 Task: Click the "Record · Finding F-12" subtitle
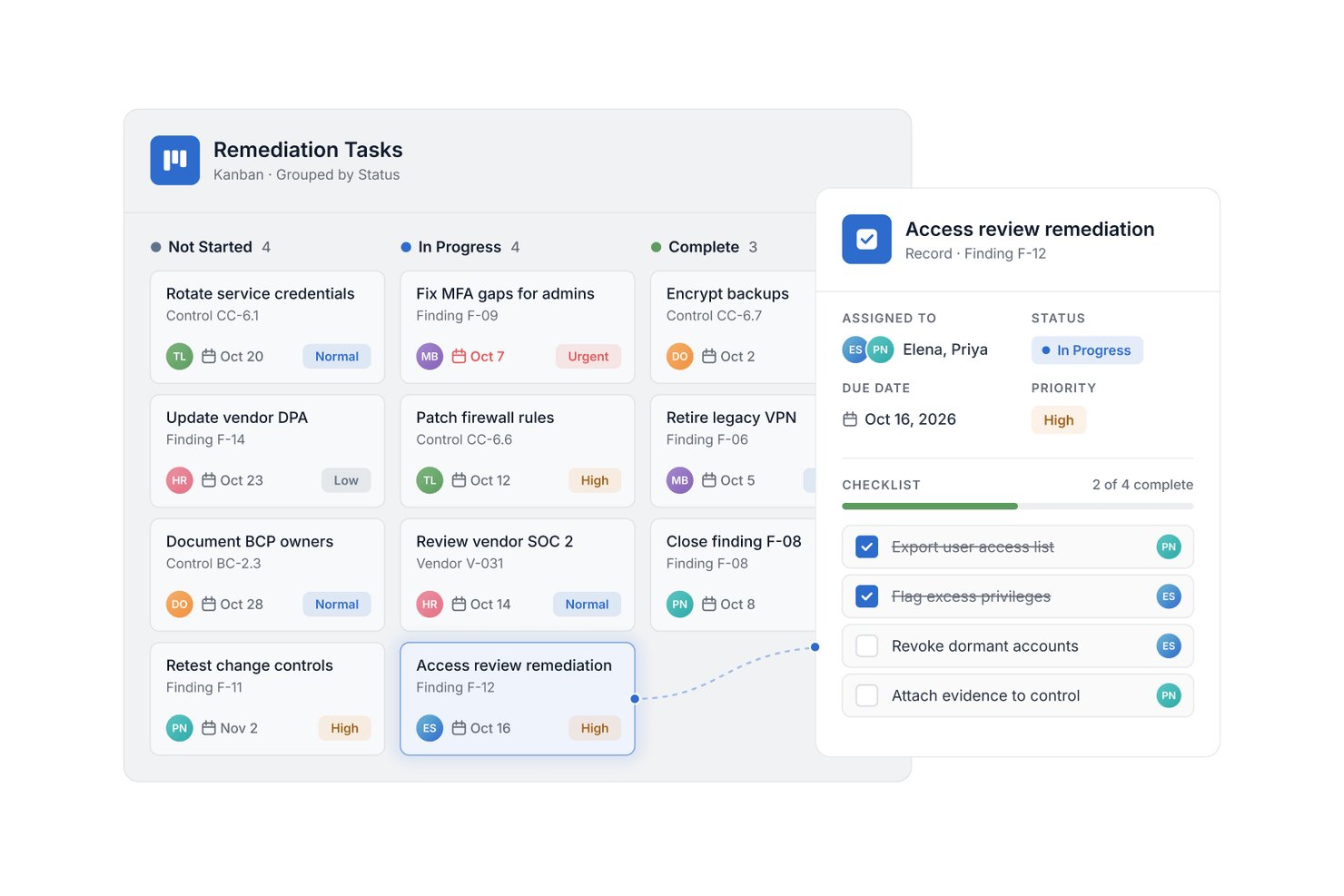tap(976, 254)
